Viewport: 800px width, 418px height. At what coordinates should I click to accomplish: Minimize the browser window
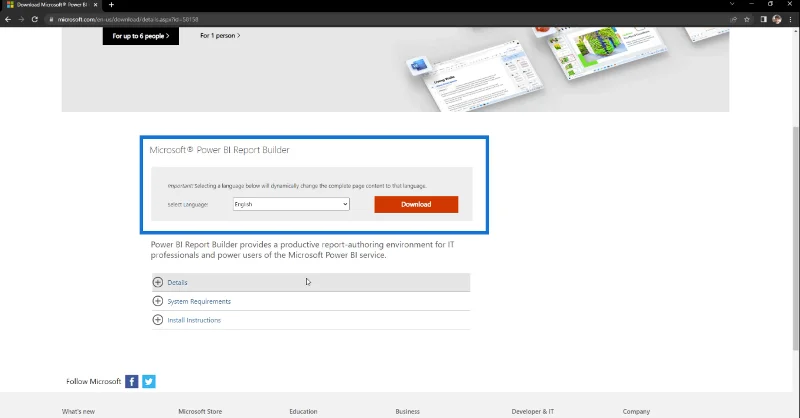[752, 4]
